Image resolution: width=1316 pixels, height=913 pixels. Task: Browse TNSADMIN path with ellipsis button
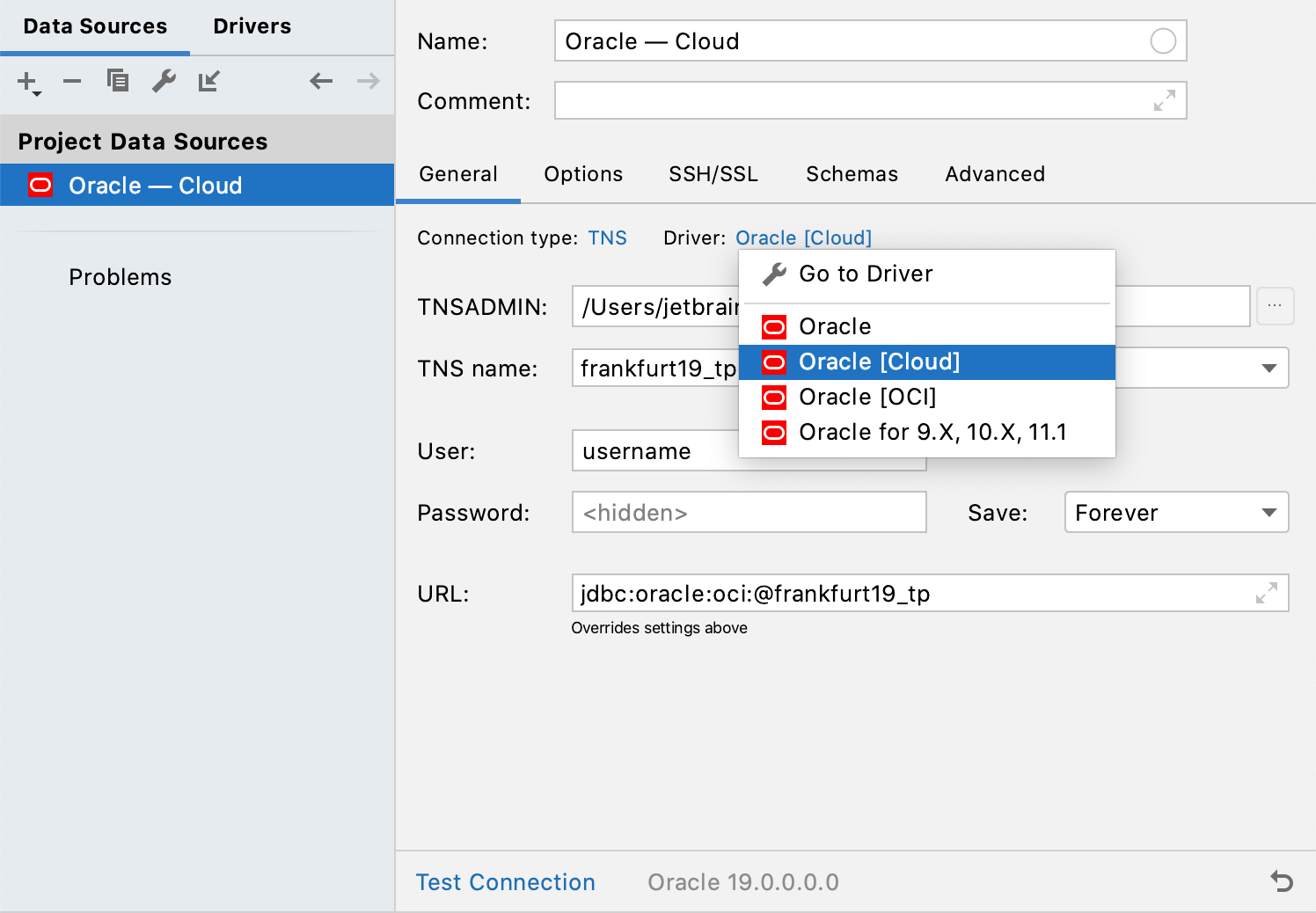(x=1275, y=306)
